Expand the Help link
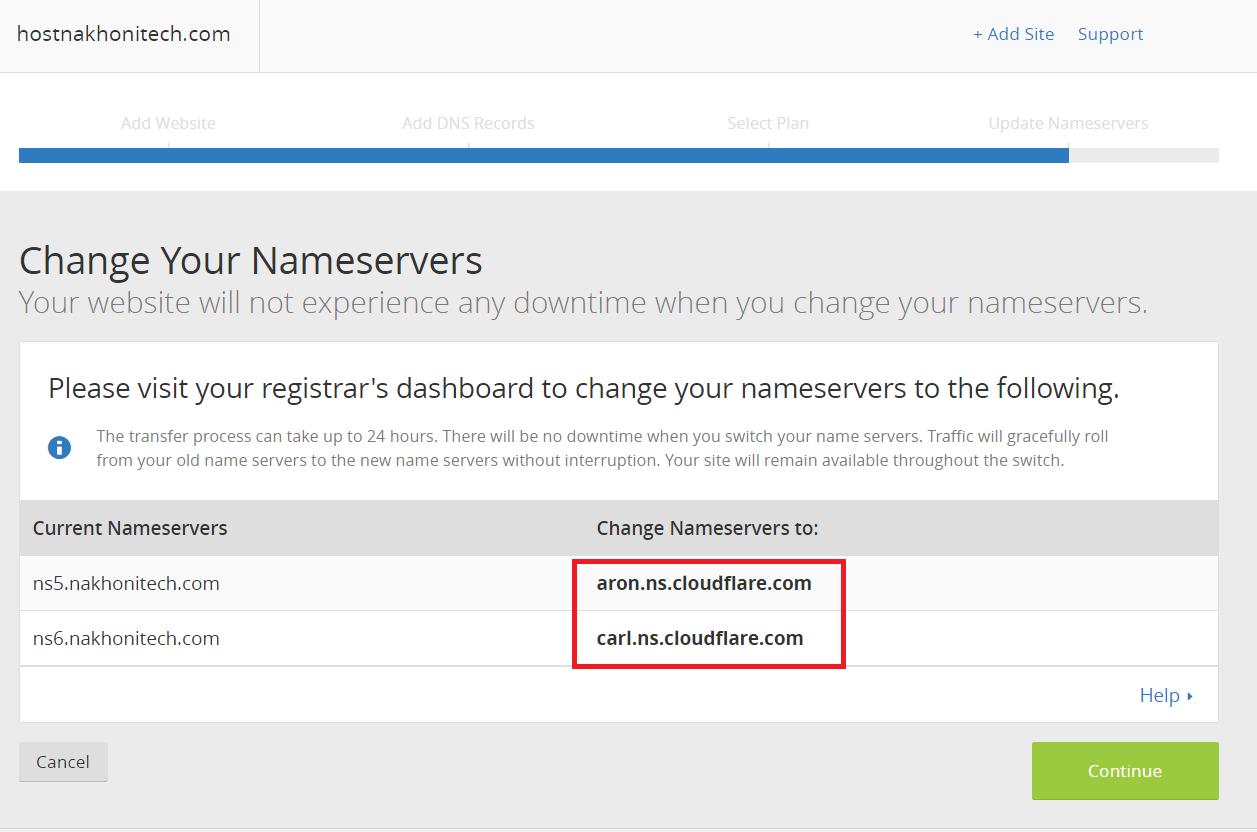The image size is (1257, 832). (1166, 695)
